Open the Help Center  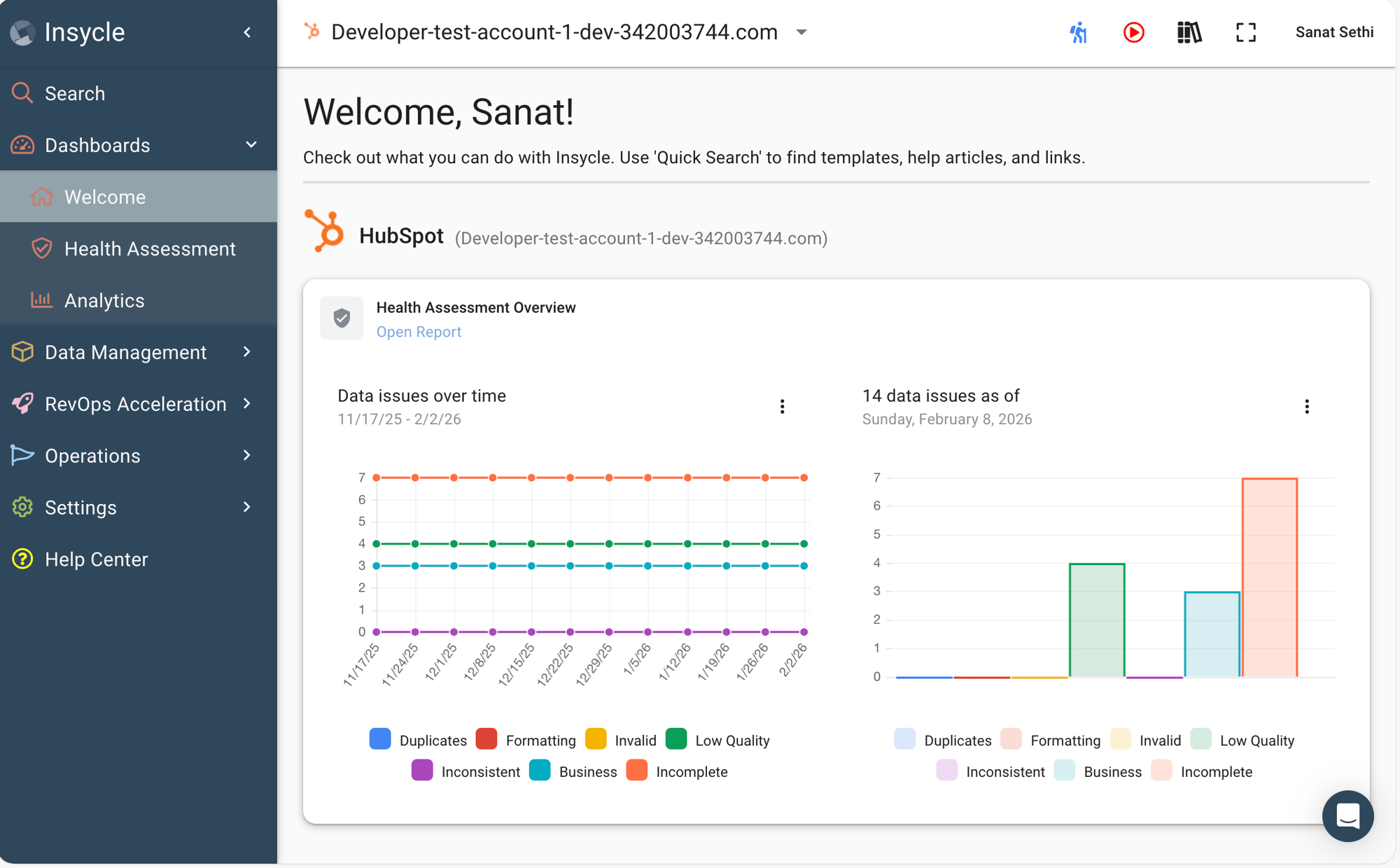[x=97, y=559]
